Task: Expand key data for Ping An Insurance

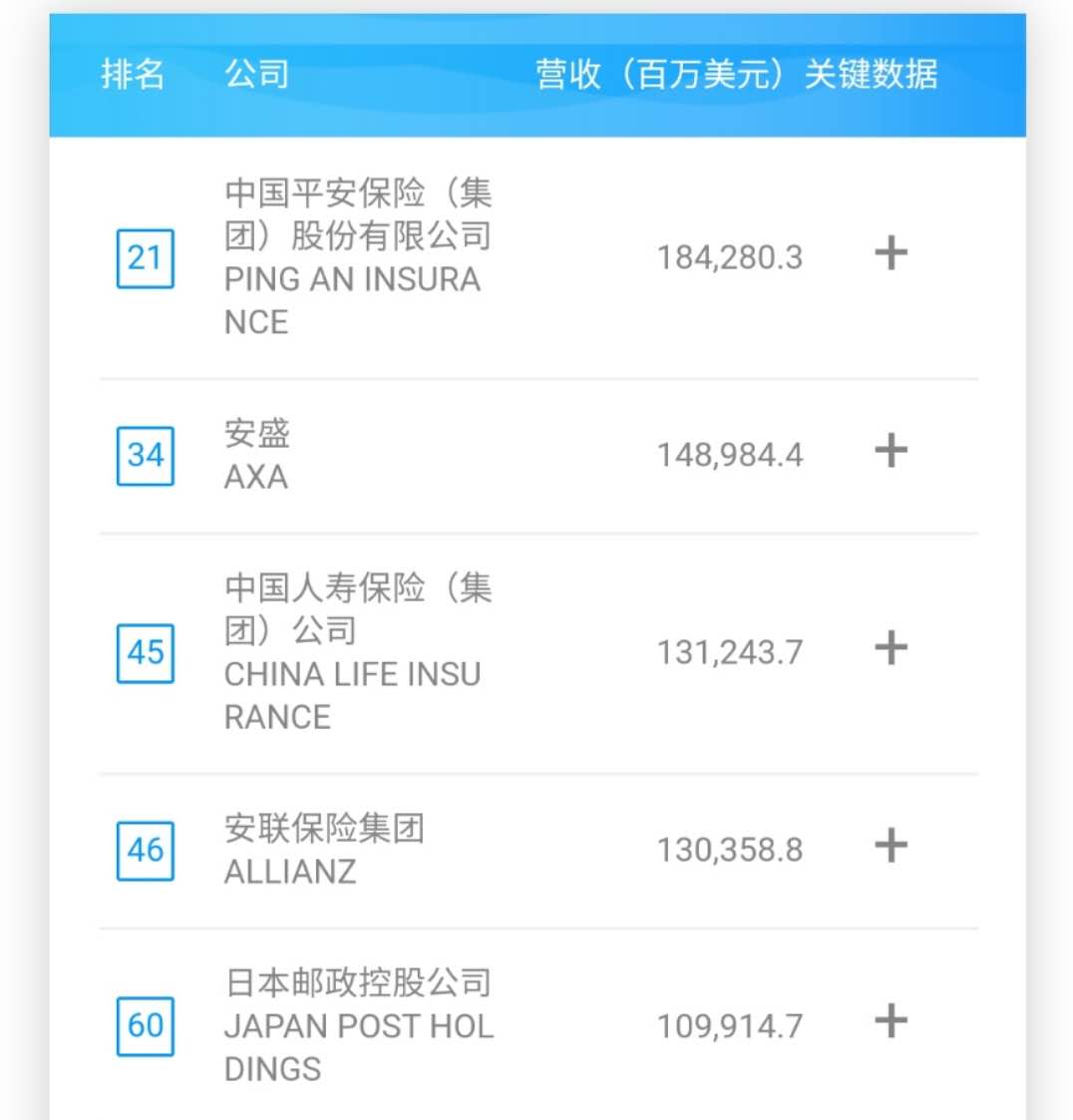Action: click(891, 253)
